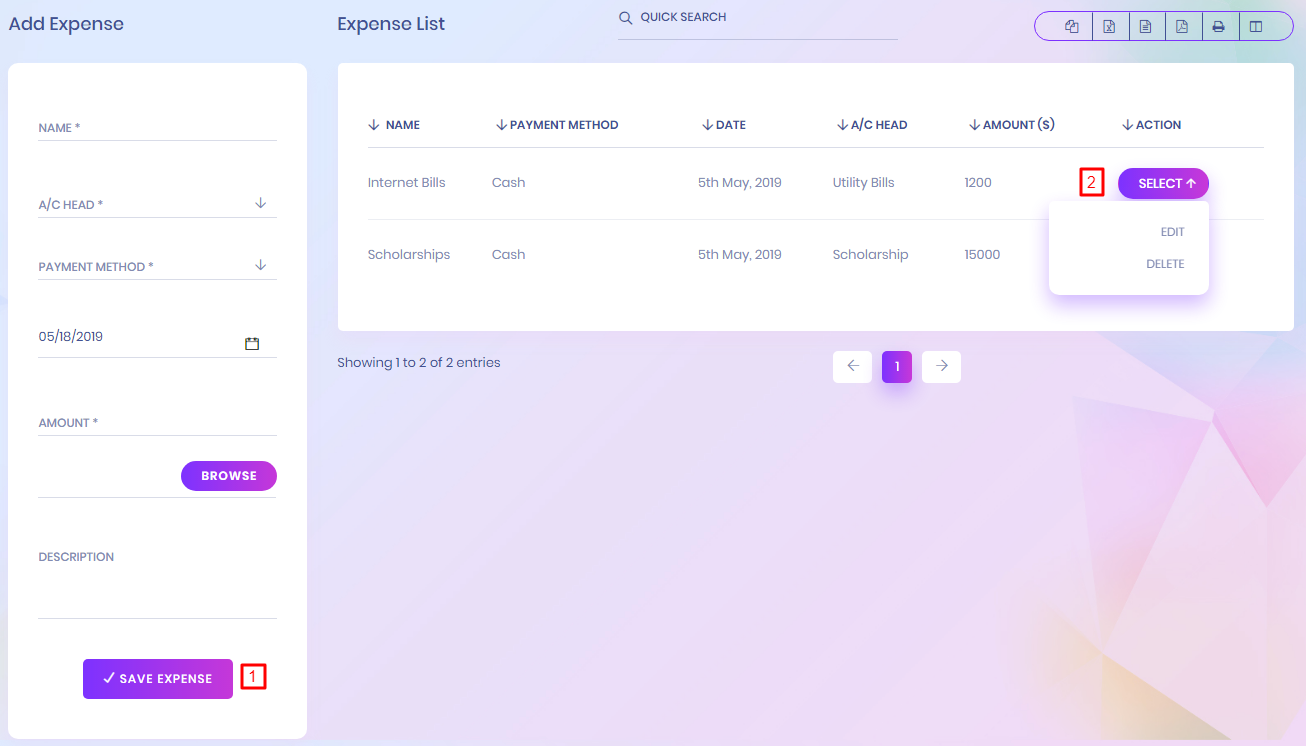
Task: Focus the Name input field
Action: pyautogui.click(x=157, y=128)
